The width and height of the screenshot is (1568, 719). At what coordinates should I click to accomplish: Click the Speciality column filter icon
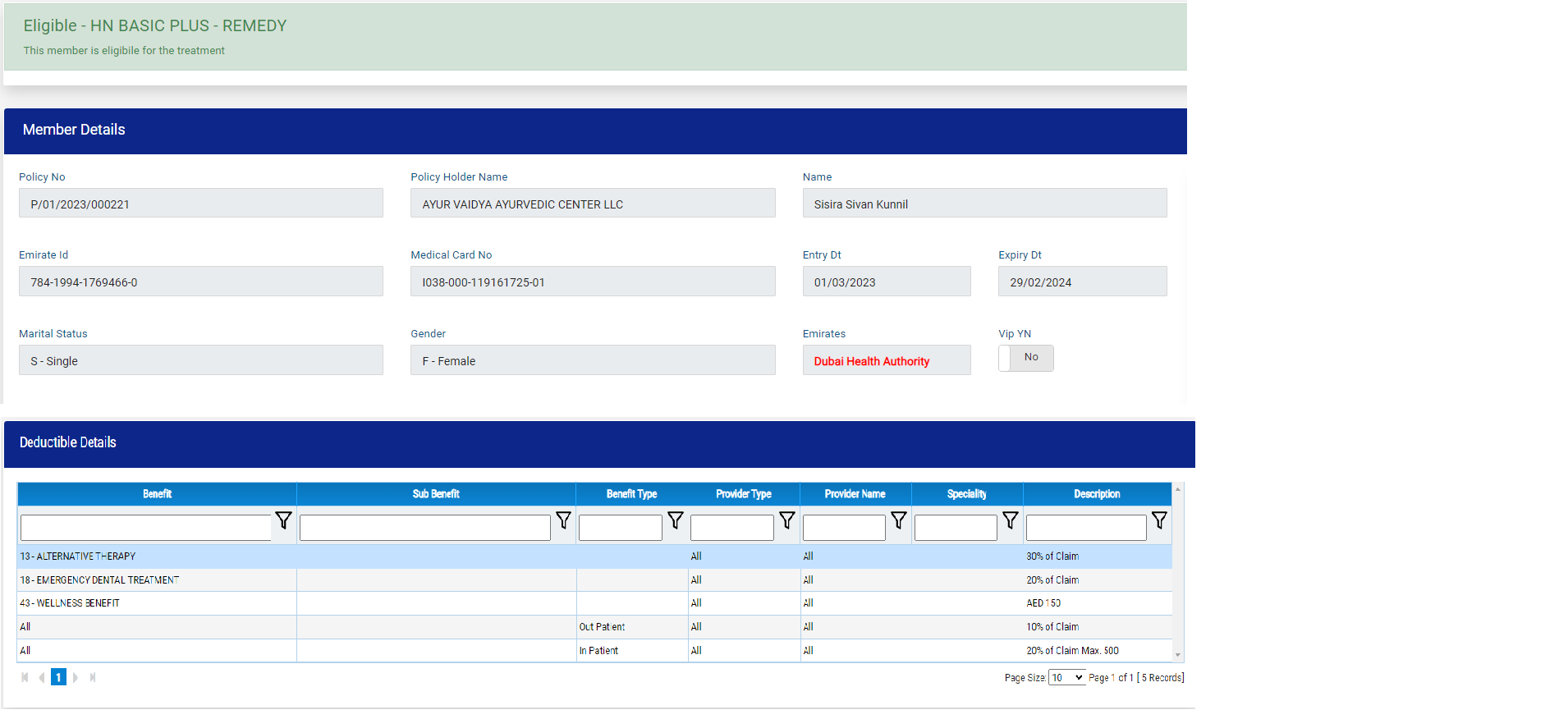tap(1010, 520)
